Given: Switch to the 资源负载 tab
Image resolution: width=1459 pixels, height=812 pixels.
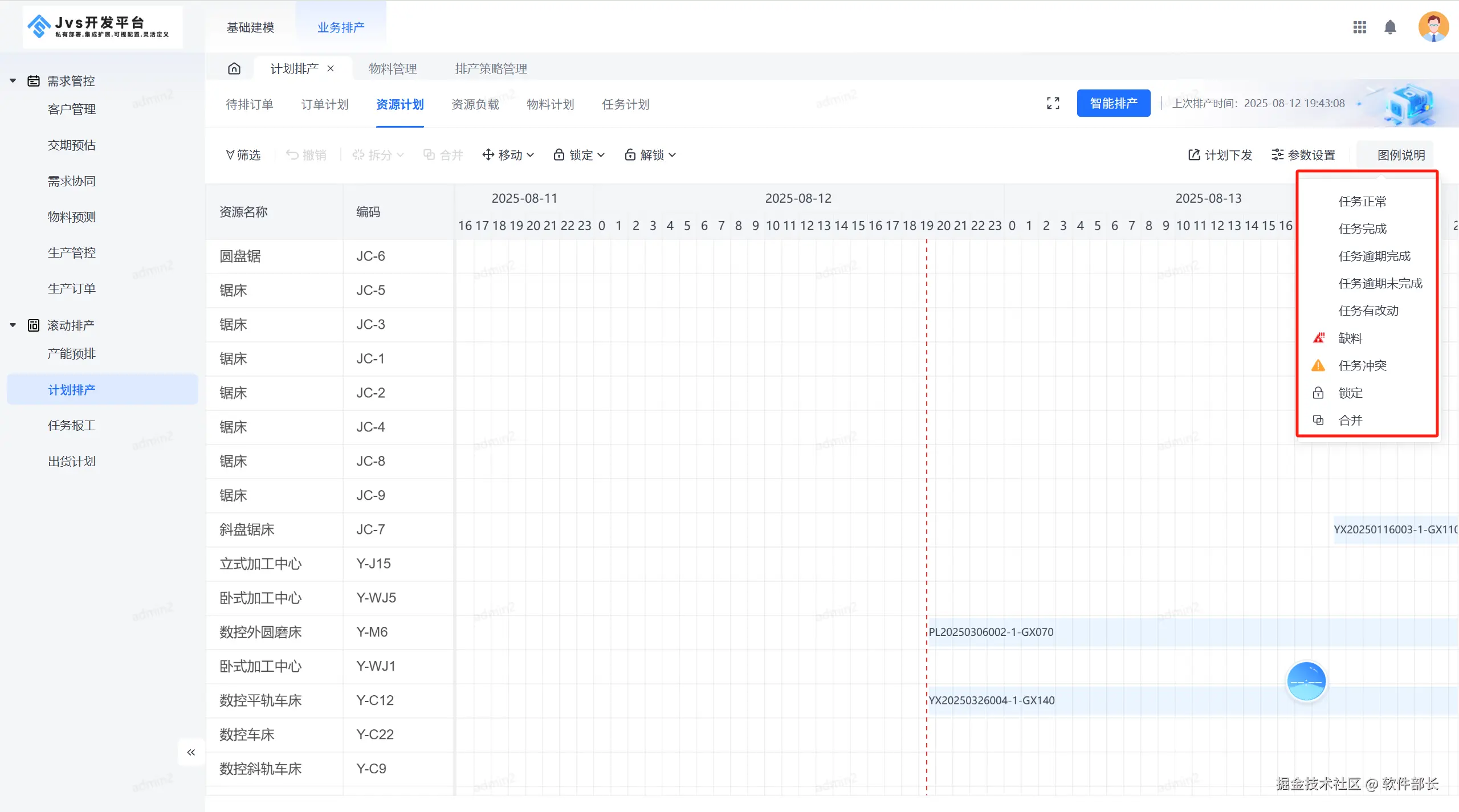Looking at the screenshot, I should (475, 104).
